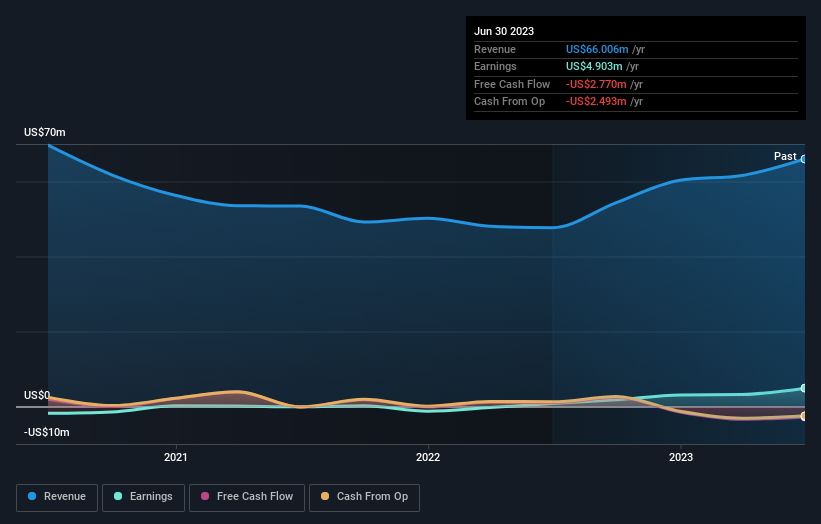
Task: Toggle the Cash From Op legend button
Action: coord(364,497)
